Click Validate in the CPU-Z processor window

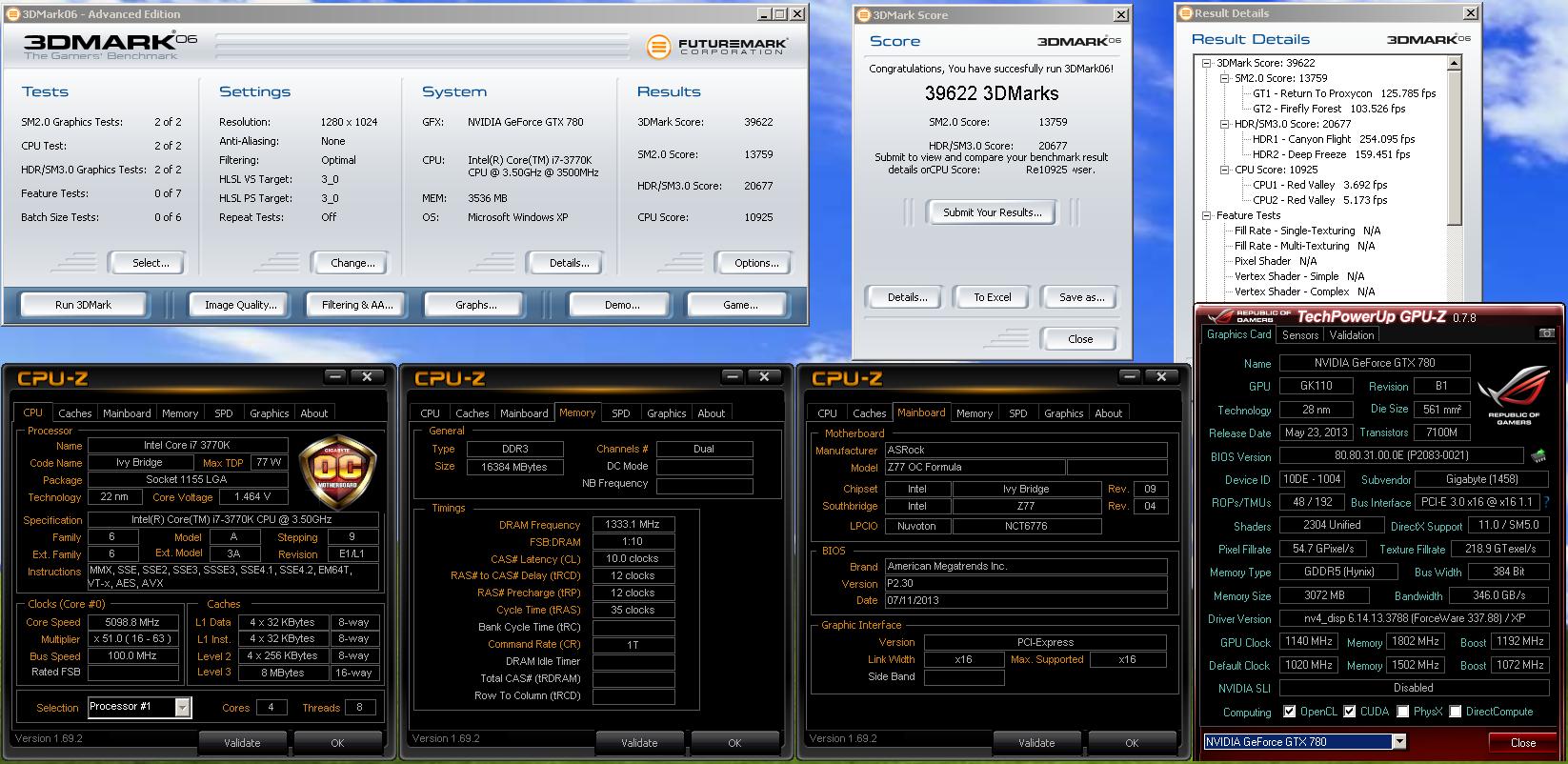click(x=242, y=742)
